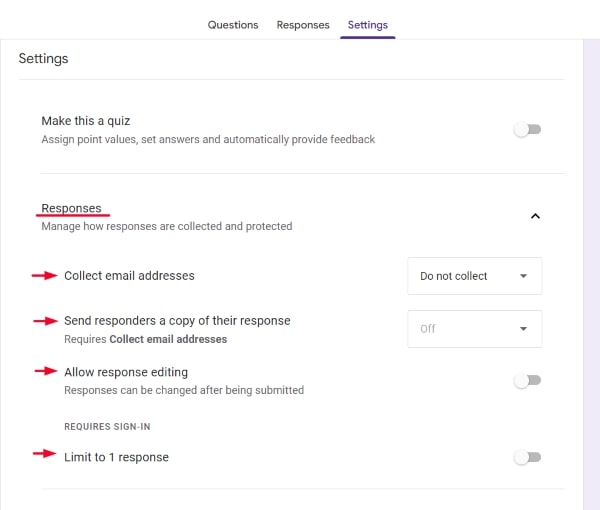600x510 pixels.
Task: Select the Settings tab
Action: click(x=368, y=25)
